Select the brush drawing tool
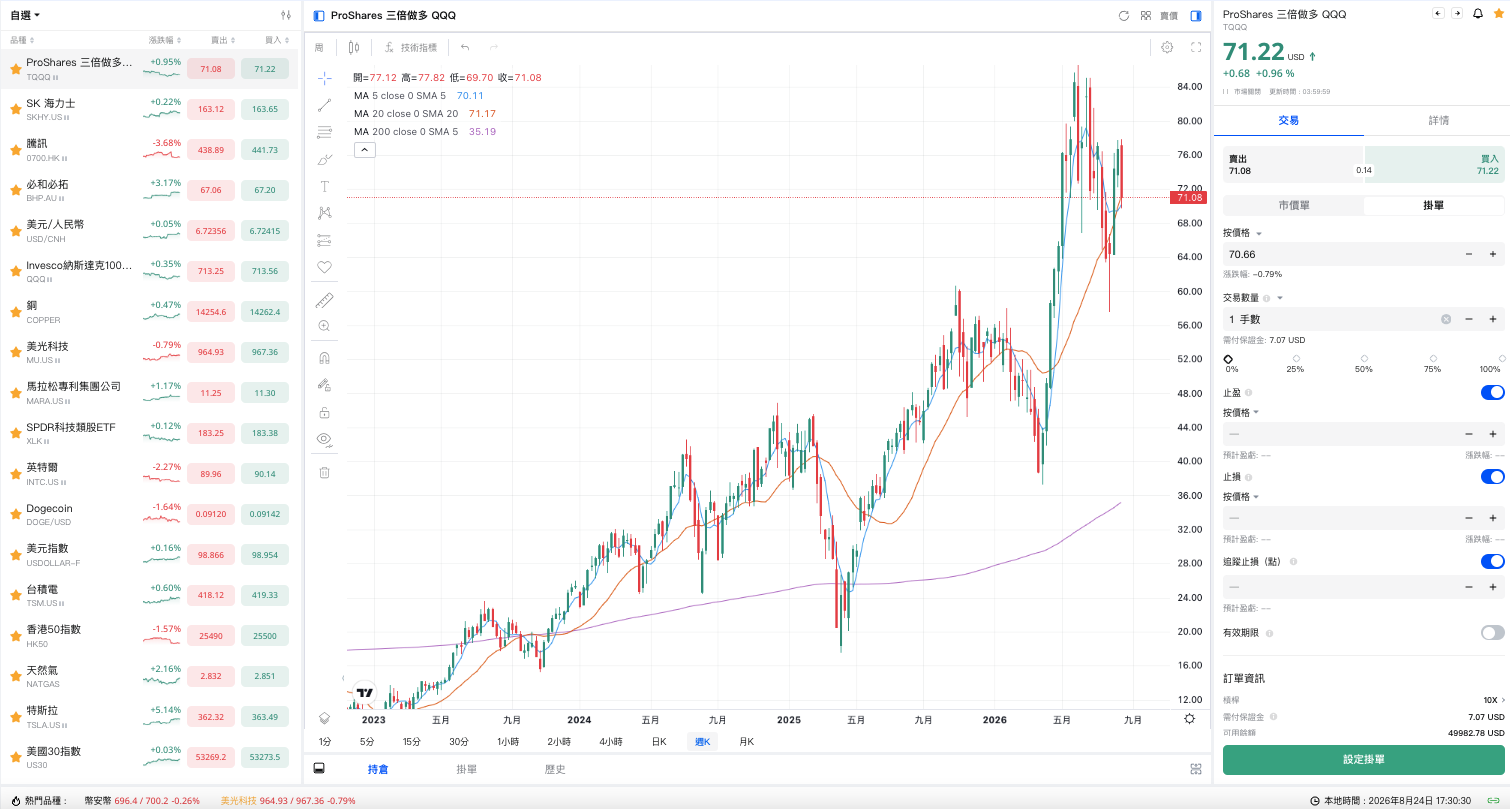The width and height of the screenshot is (1510, 809). (324, 159)
